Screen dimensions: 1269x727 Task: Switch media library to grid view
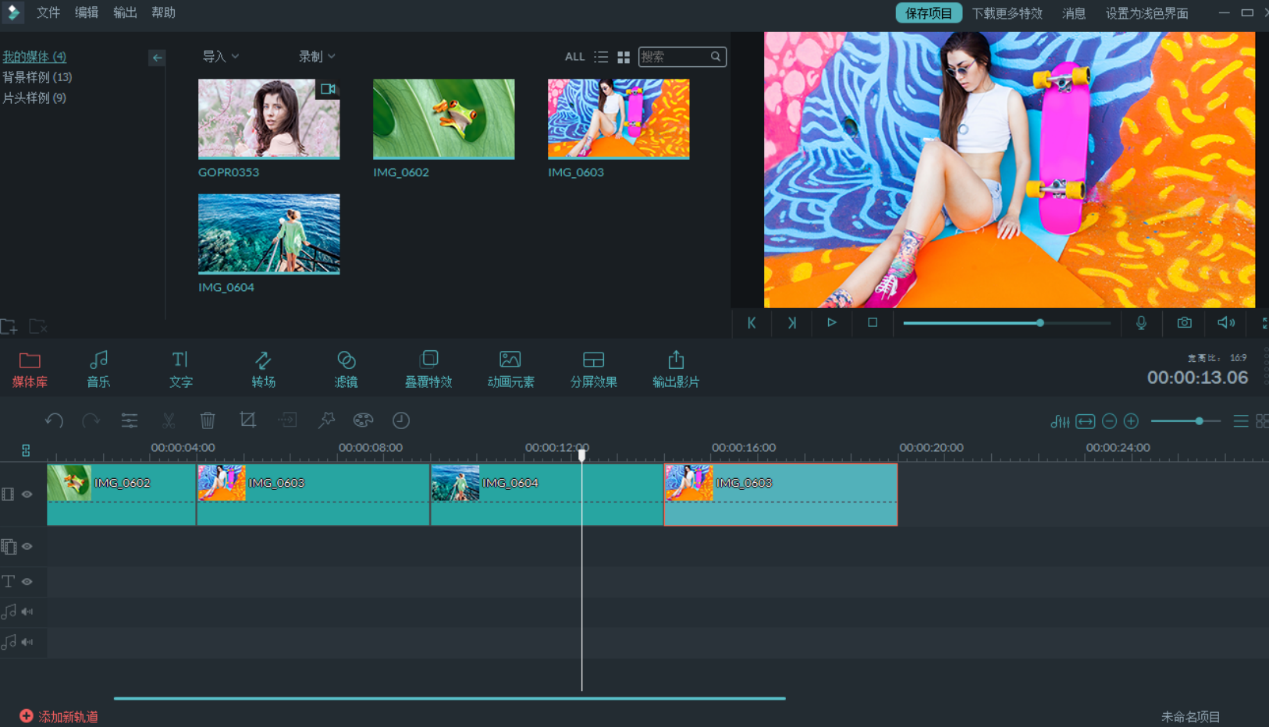coord(624,58)
